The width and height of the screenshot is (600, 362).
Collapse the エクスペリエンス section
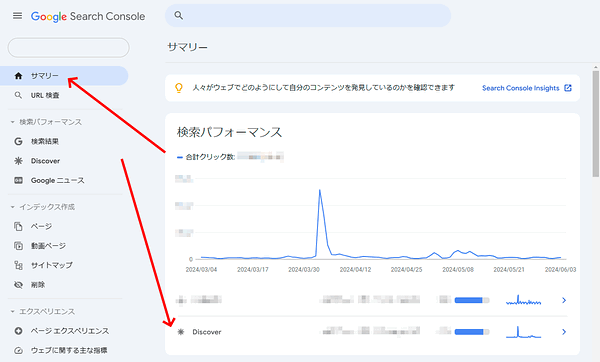coord(42,311)
